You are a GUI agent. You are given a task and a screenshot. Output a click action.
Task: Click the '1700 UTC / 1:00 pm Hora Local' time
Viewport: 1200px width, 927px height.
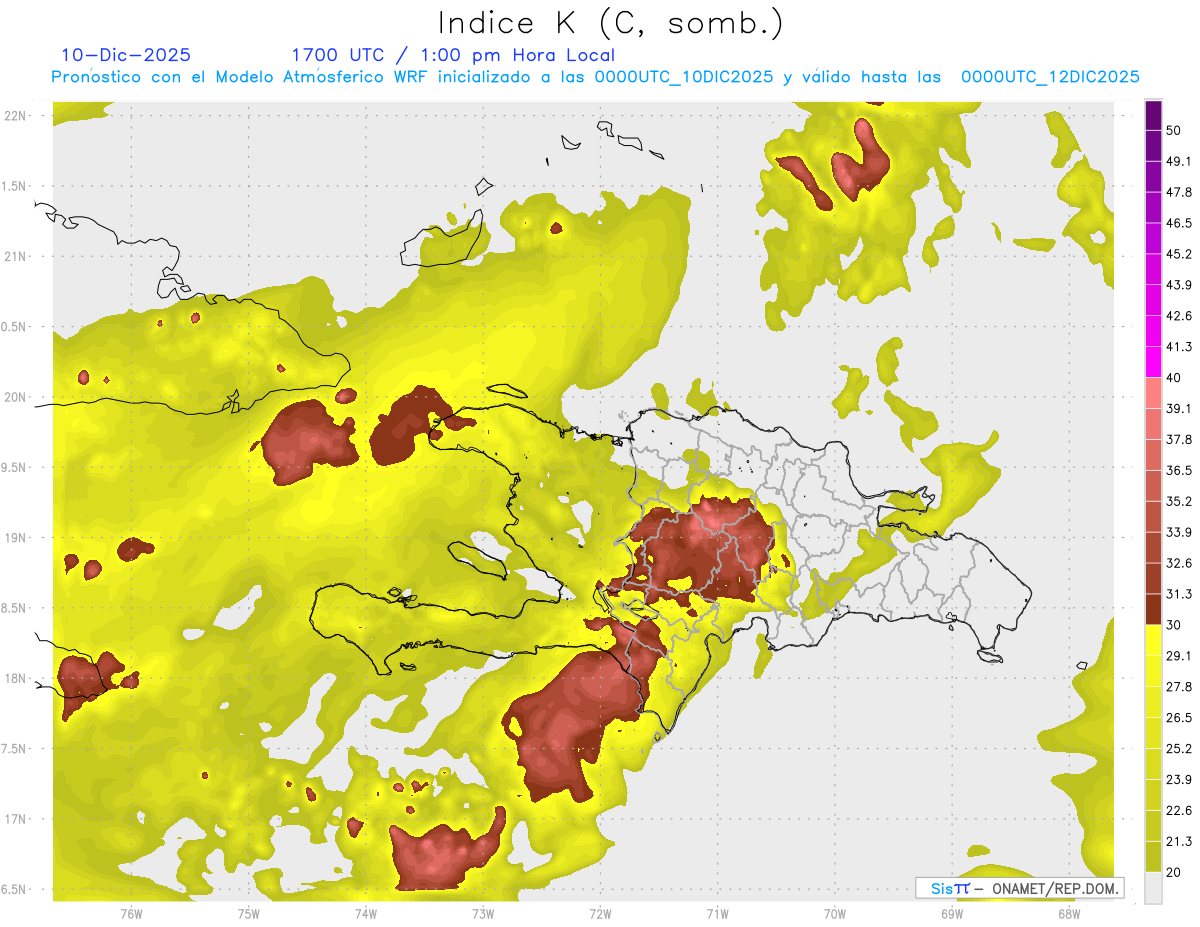(452, 56)
